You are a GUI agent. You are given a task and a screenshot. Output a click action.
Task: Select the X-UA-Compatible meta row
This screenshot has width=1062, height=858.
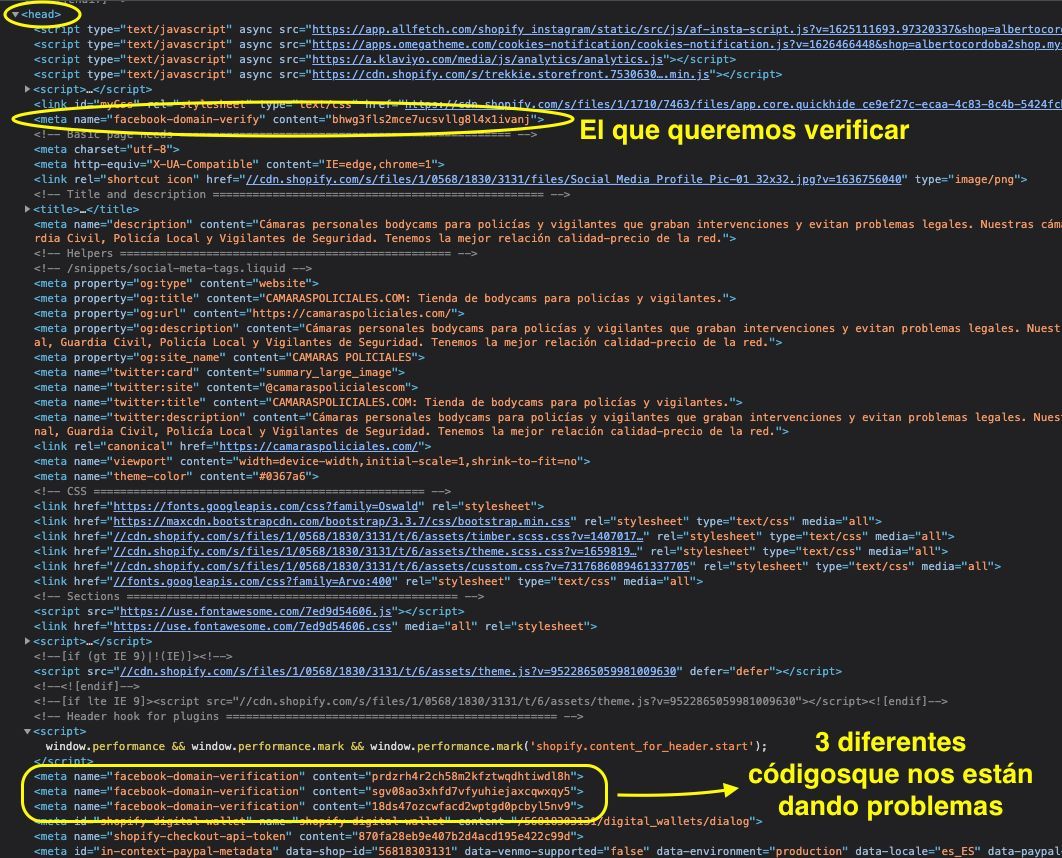click(x=239, y=164)
